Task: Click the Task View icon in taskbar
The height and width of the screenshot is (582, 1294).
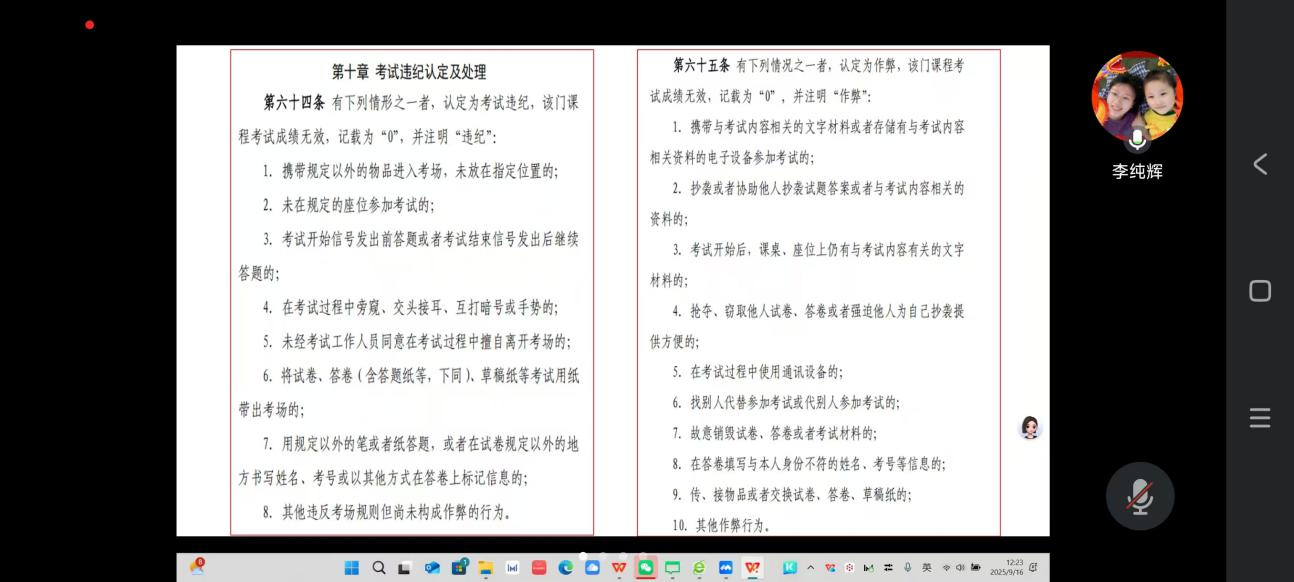Action: tap(405, 568)
